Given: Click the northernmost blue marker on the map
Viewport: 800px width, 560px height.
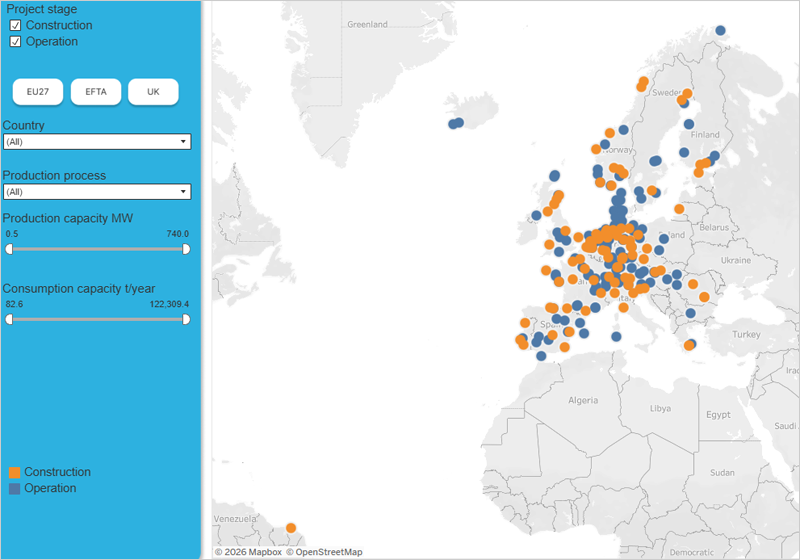Looking at the screenshot, I should [x=720, y=30].
